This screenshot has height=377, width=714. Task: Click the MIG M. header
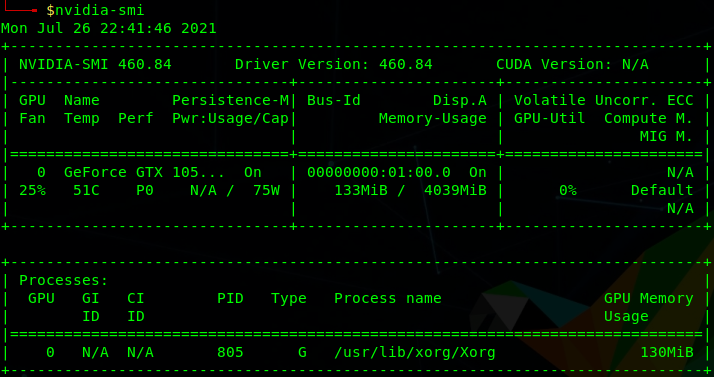coord(667,137)
